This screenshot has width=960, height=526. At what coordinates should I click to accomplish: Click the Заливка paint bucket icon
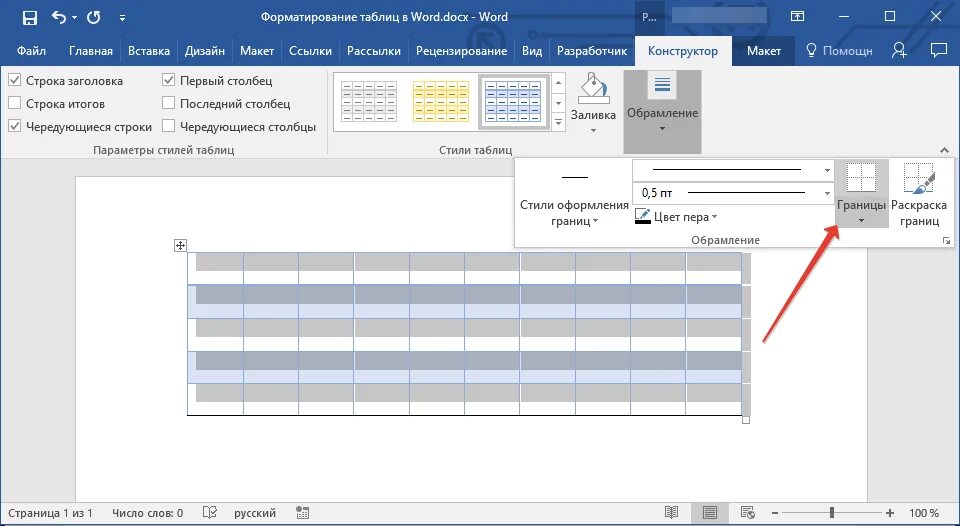coord(593,89)
